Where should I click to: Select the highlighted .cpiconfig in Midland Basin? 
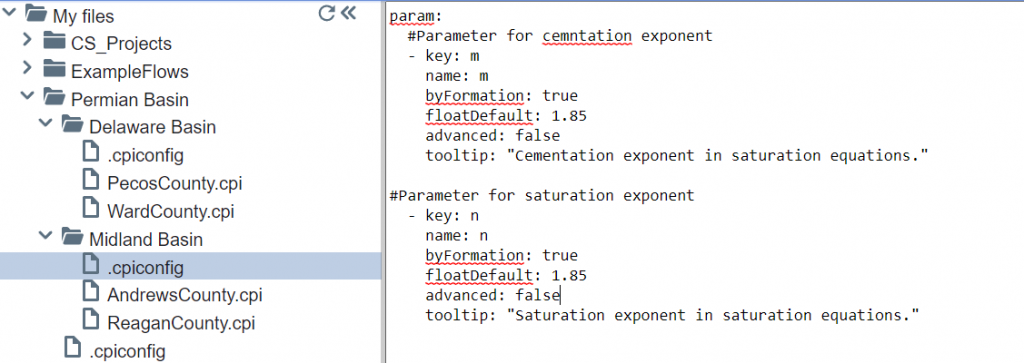(190, 267)
